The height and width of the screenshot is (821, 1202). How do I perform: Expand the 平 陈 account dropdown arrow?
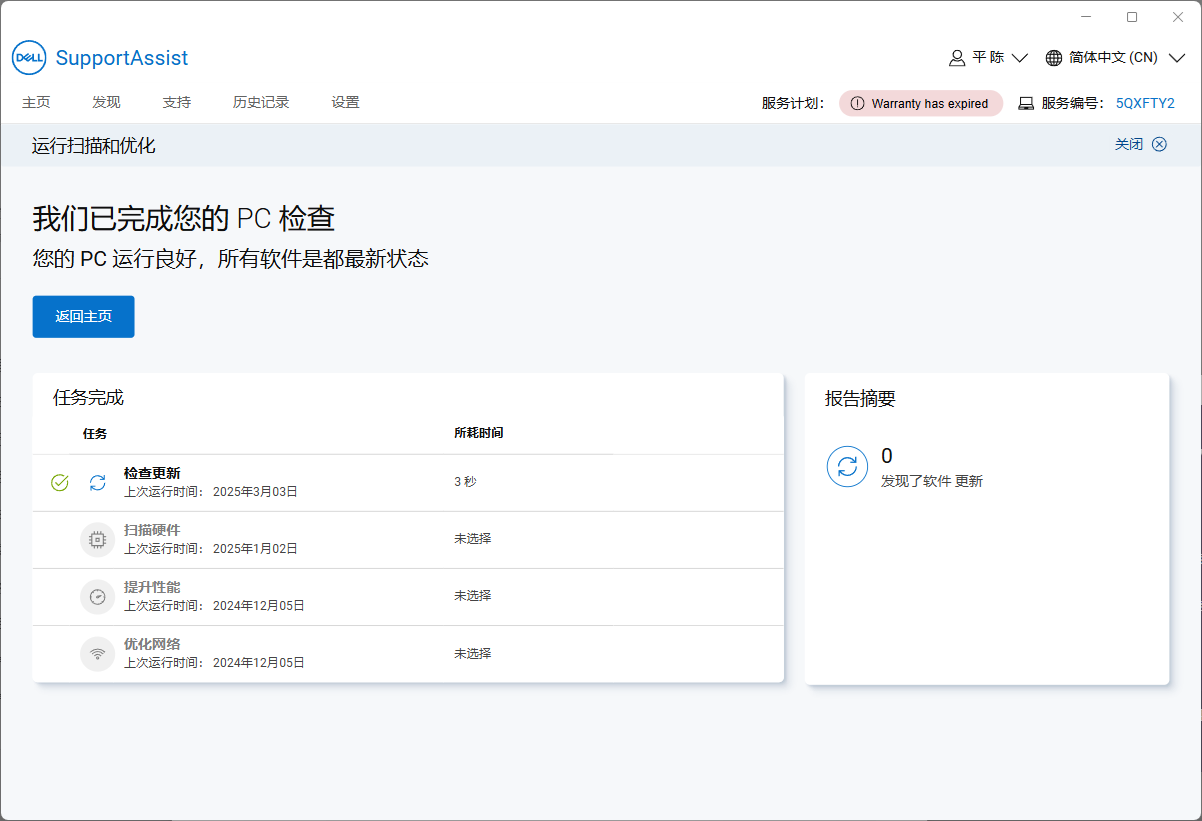[x=1020, y=58]
